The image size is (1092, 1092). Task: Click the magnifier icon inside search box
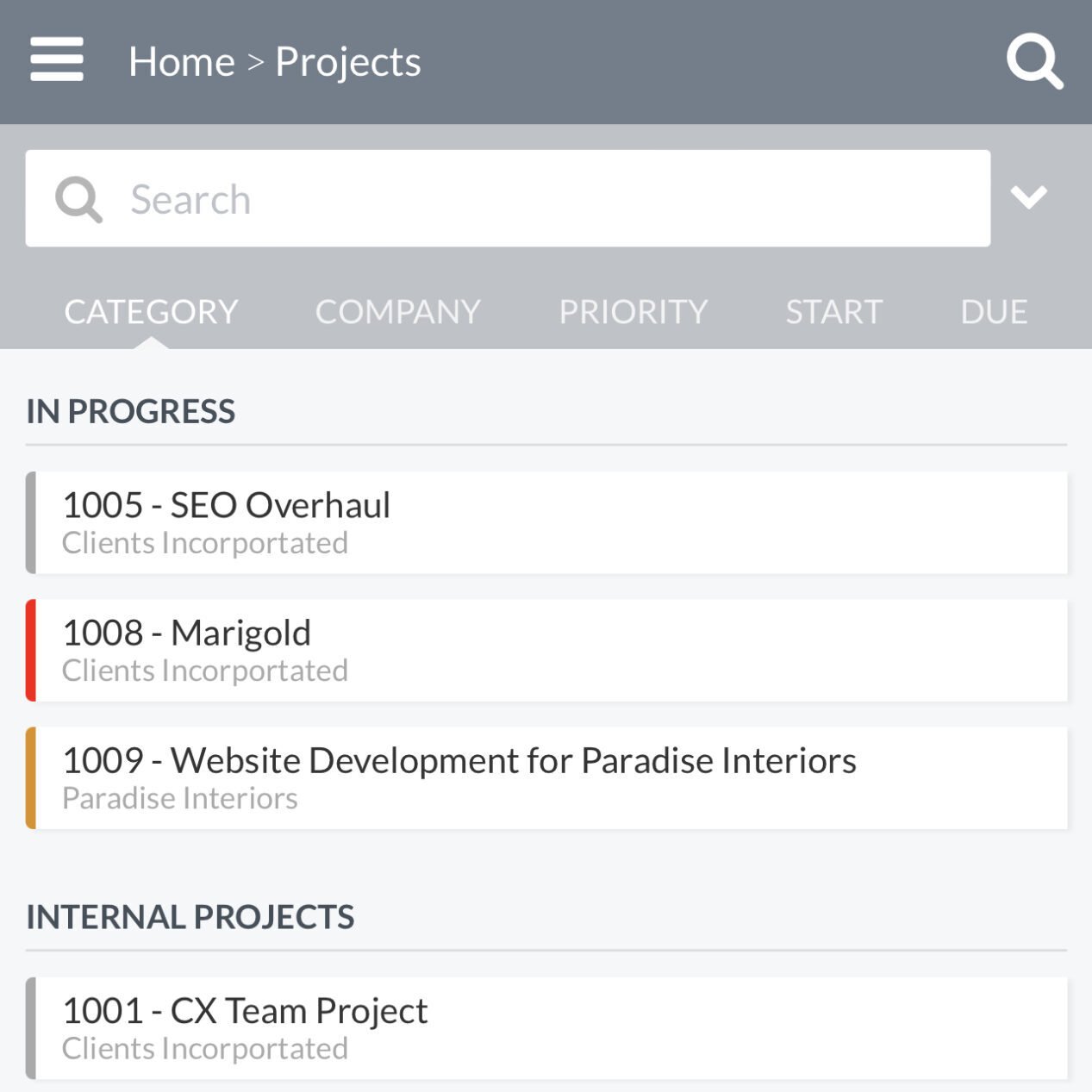[78, 199]
